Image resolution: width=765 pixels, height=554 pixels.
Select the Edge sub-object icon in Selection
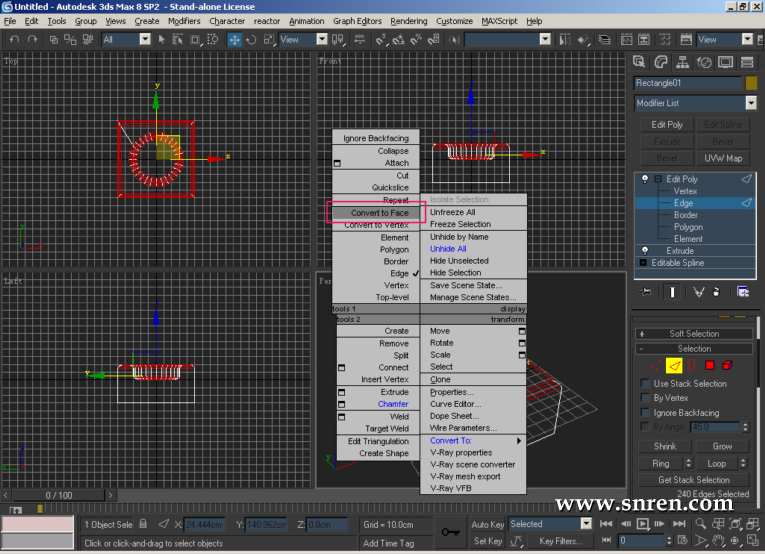coord(674,365)
